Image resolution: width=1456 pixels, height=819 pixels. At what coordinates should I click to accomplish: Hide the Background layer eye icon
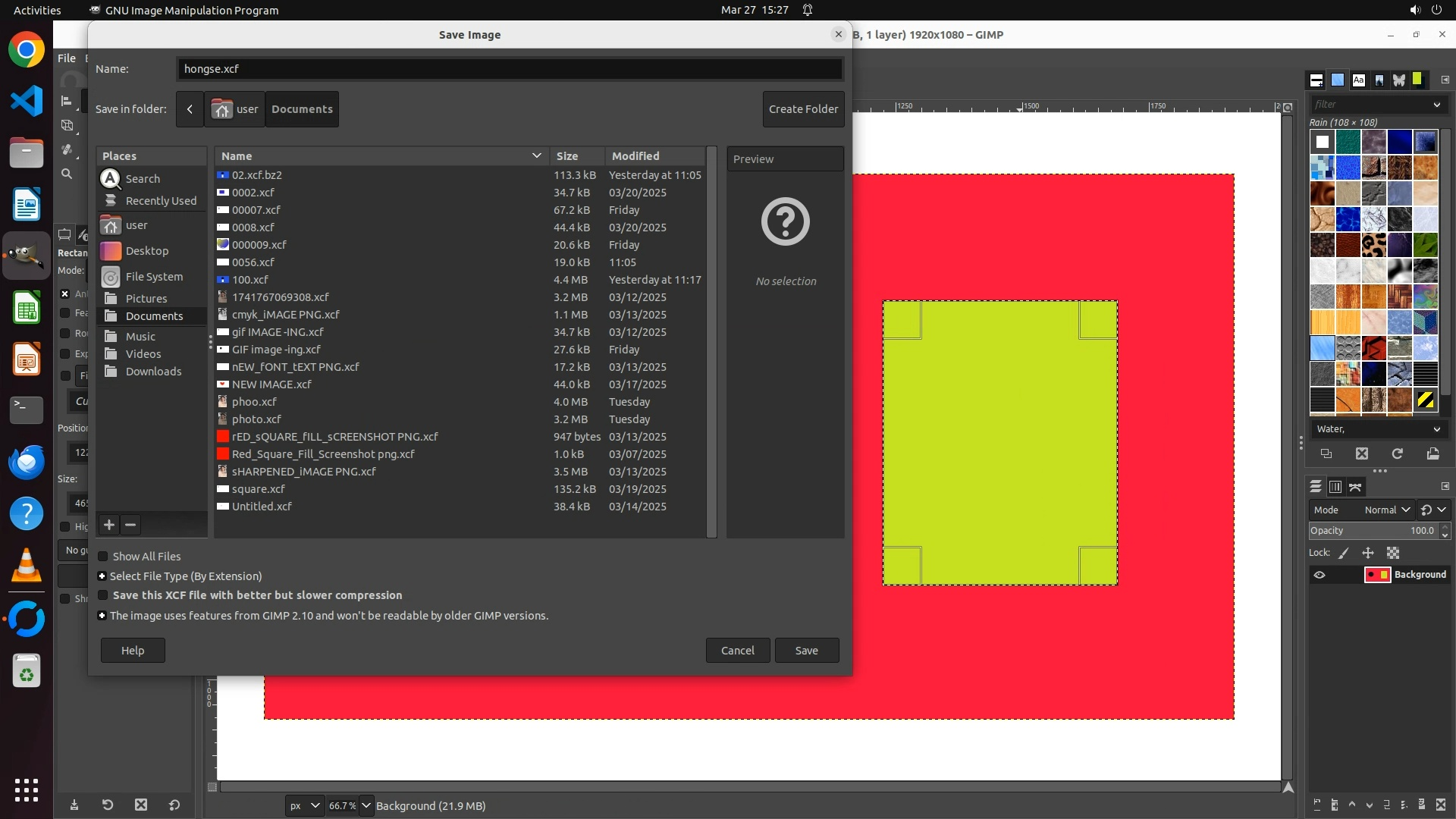tap(1319, 575)
